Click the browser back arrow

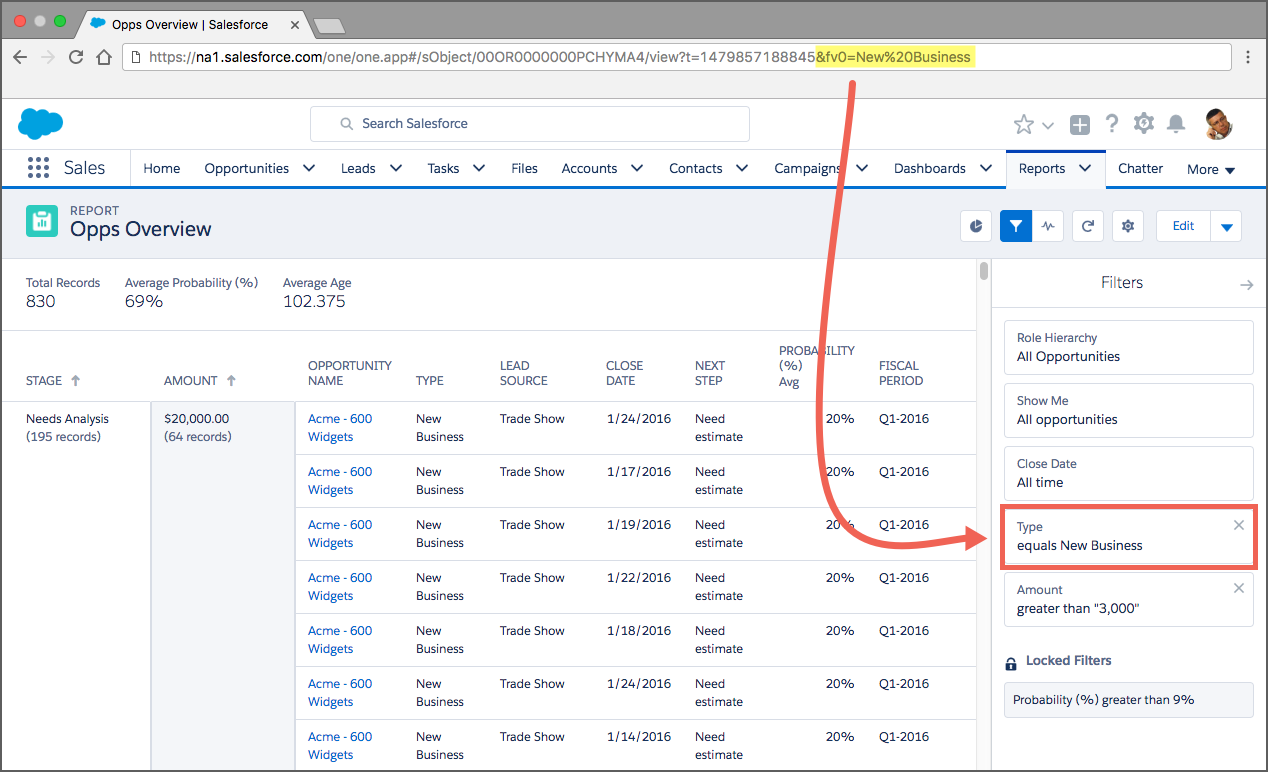coord(20,57)
